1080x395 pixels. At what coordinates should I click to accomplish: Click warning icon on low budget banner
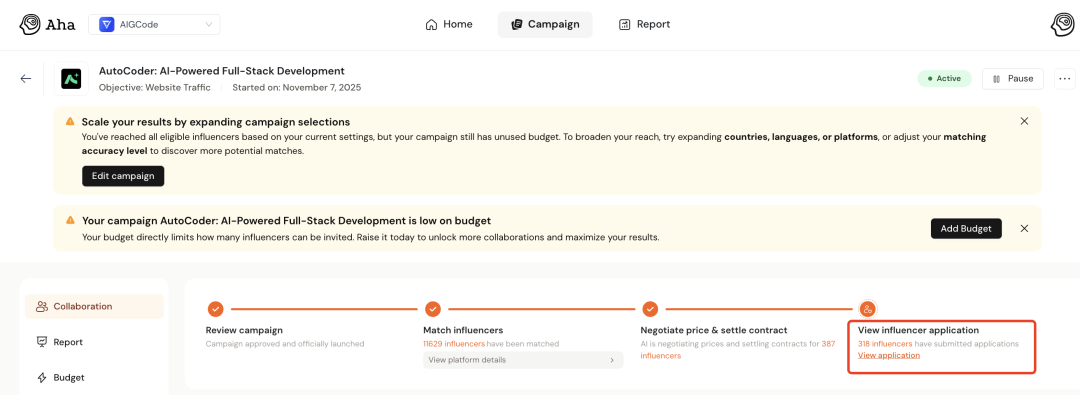tap(70, 221)
